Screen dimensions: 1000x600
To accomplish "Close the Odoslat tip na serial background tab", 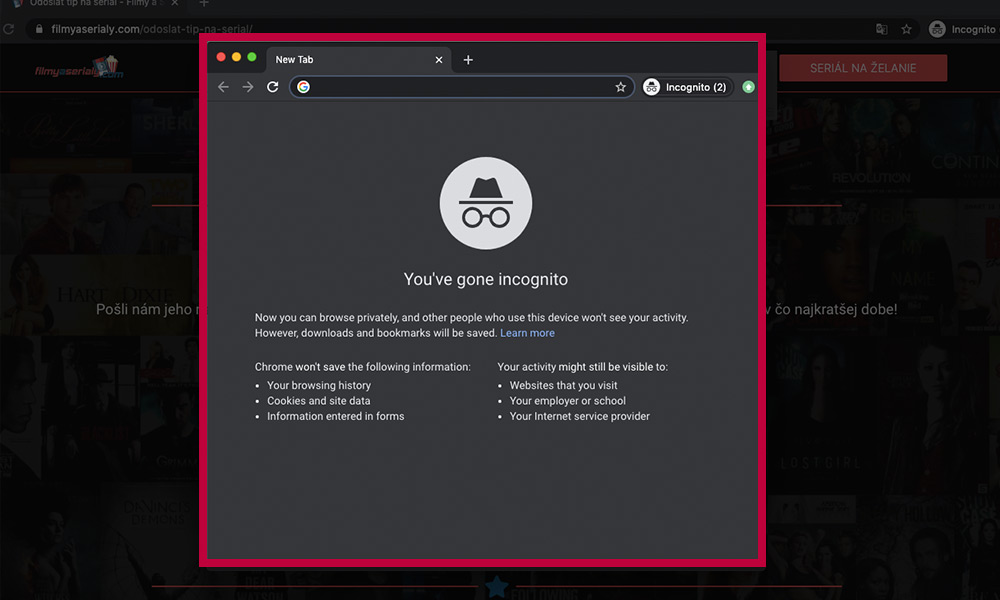I will tap(174, 3).
